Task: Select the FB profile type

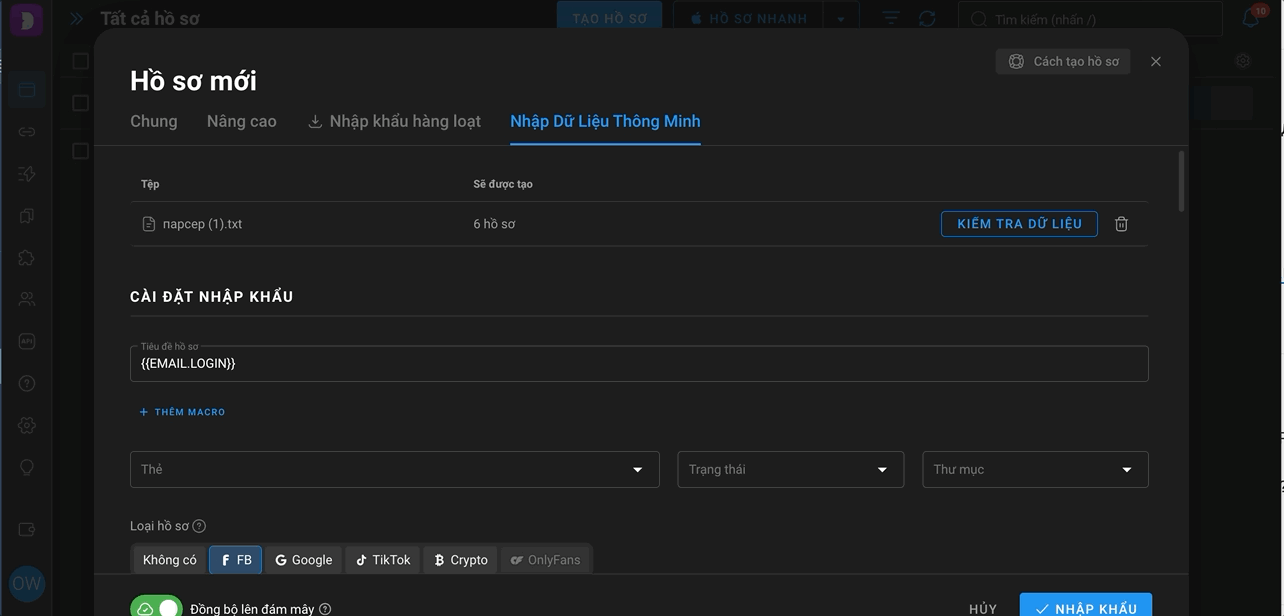Action: tap(236, 560)
